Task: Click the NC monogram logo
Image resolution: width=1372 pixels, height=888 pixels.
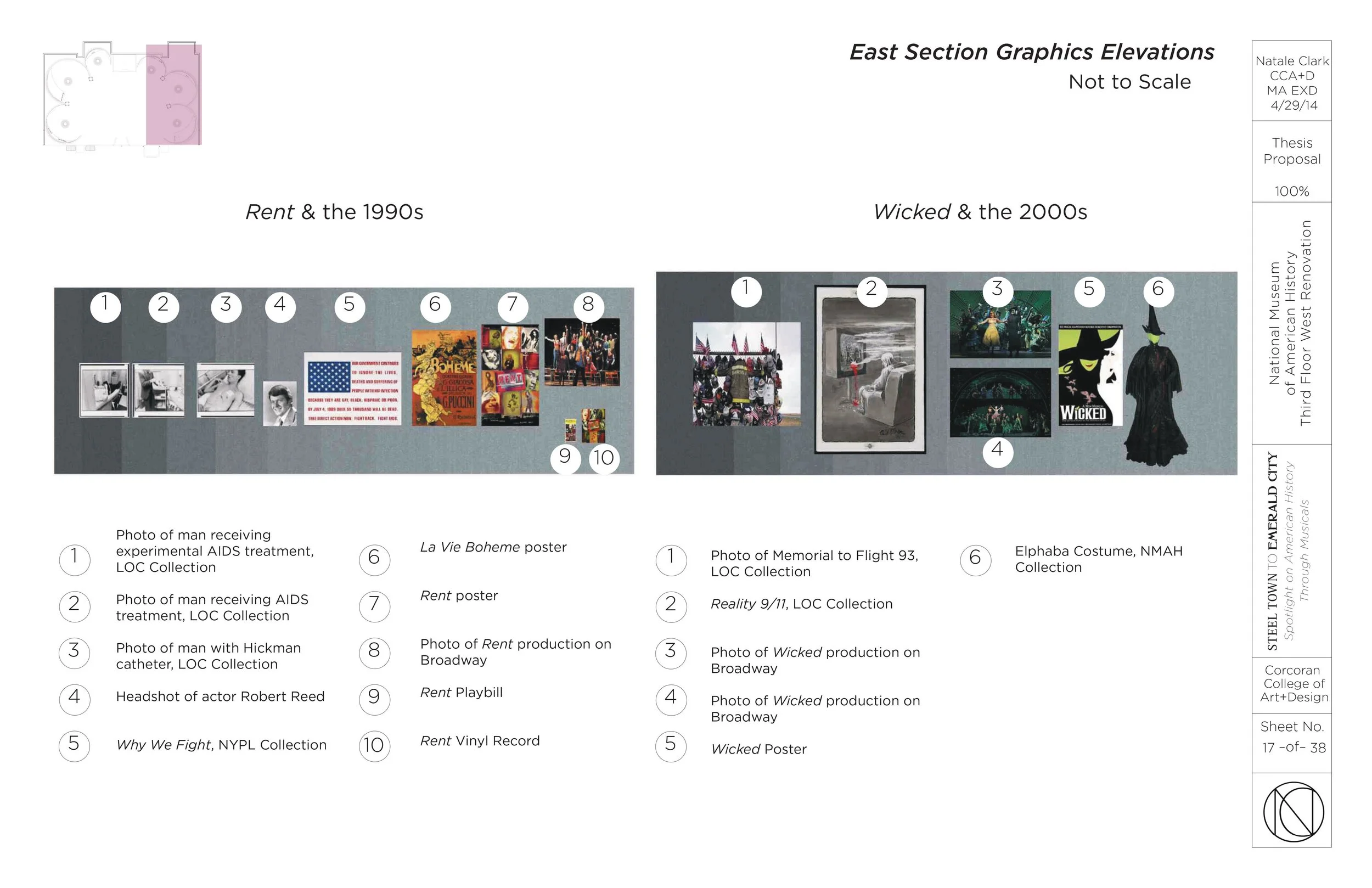Action: [1293, 811]
